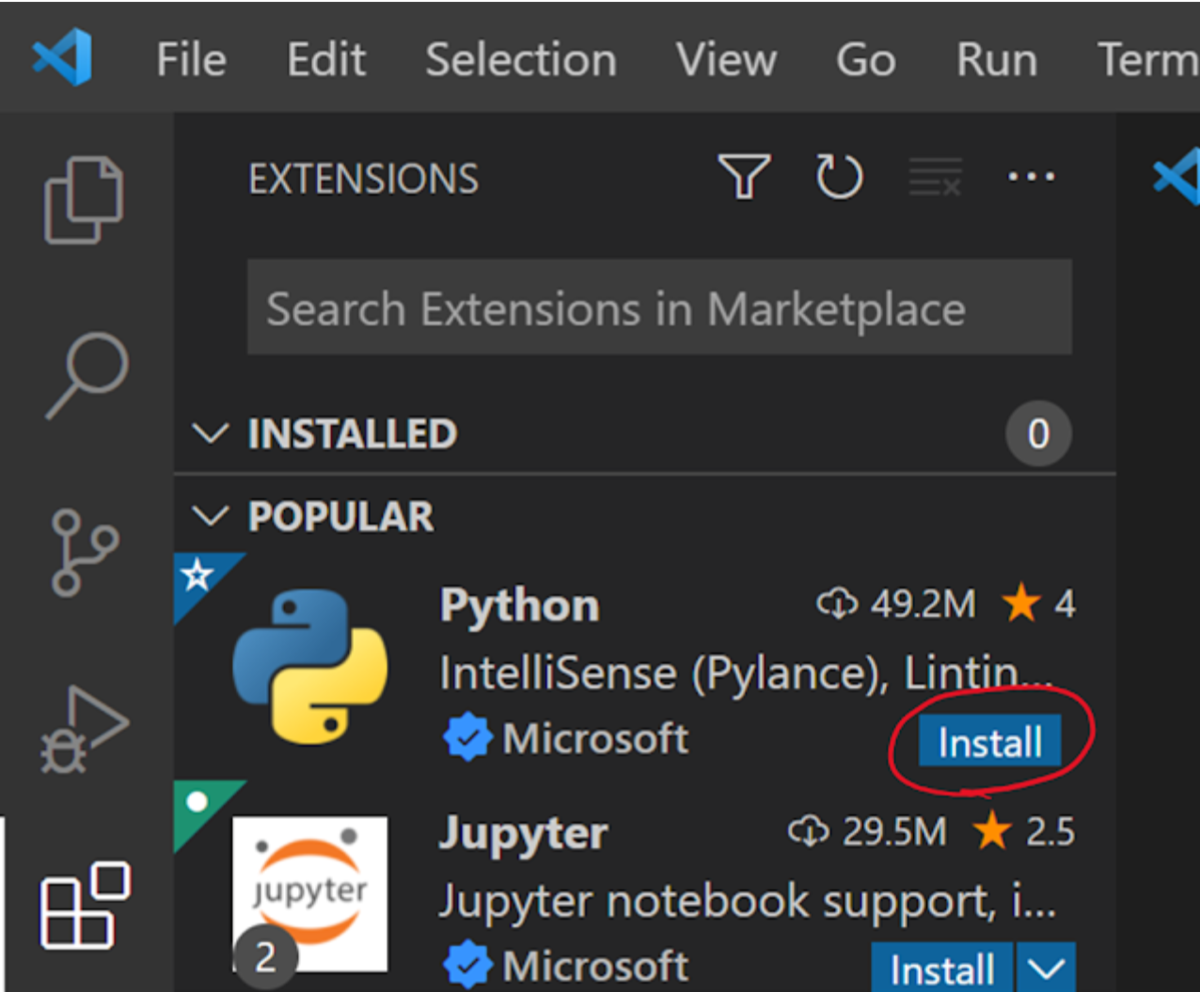The image size is (1200, 992).
Task: Click the Search Extensions in Marketplace field
Action: point(659,309)
